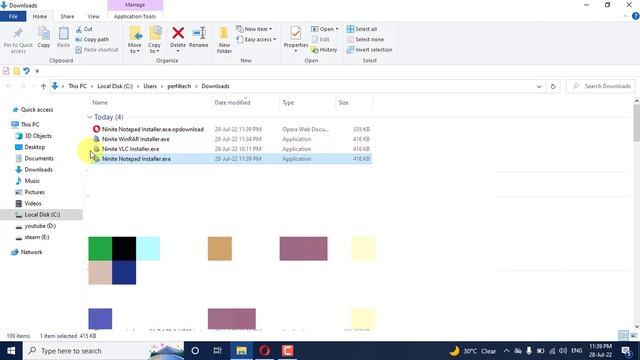Click the Edit ribbon button
640x360 pixels.
321,39
